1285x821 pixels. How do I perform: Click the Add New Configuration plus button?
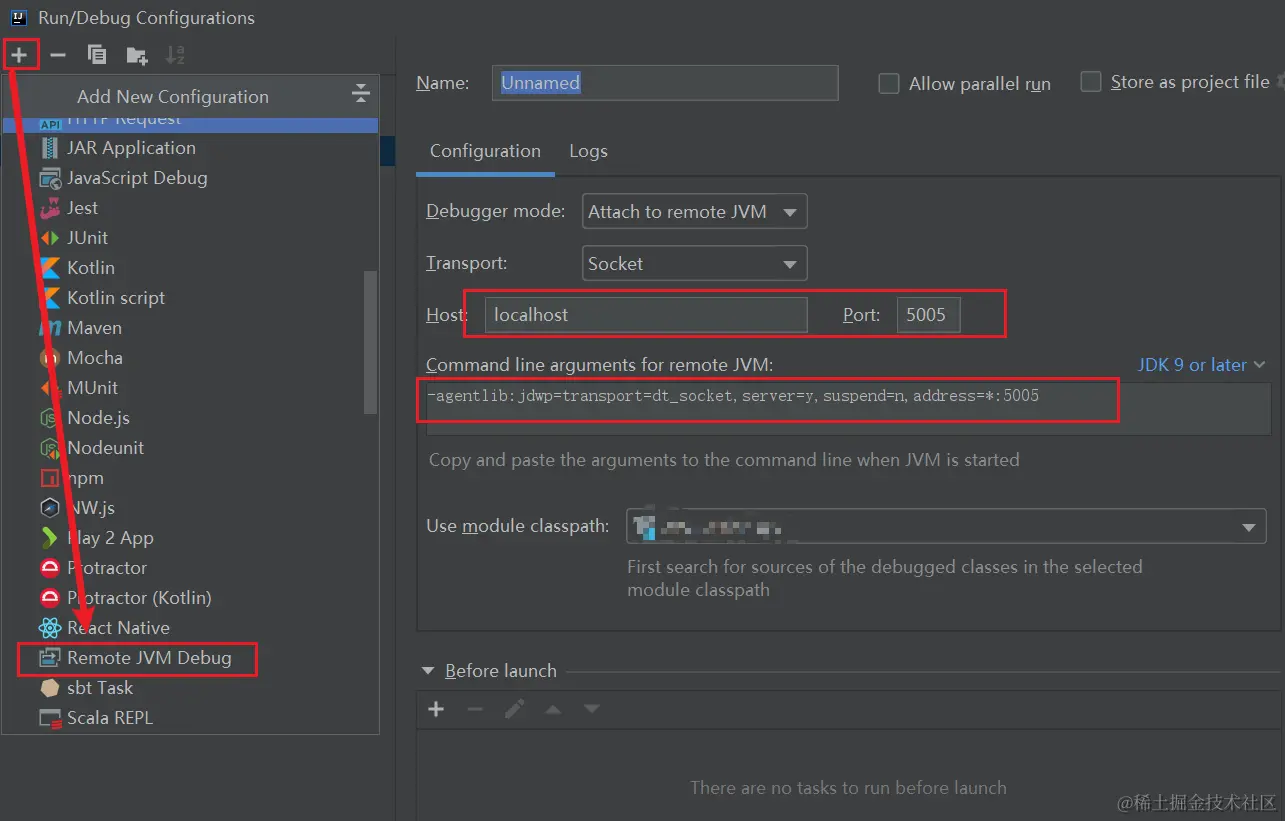tap(19, 55)
